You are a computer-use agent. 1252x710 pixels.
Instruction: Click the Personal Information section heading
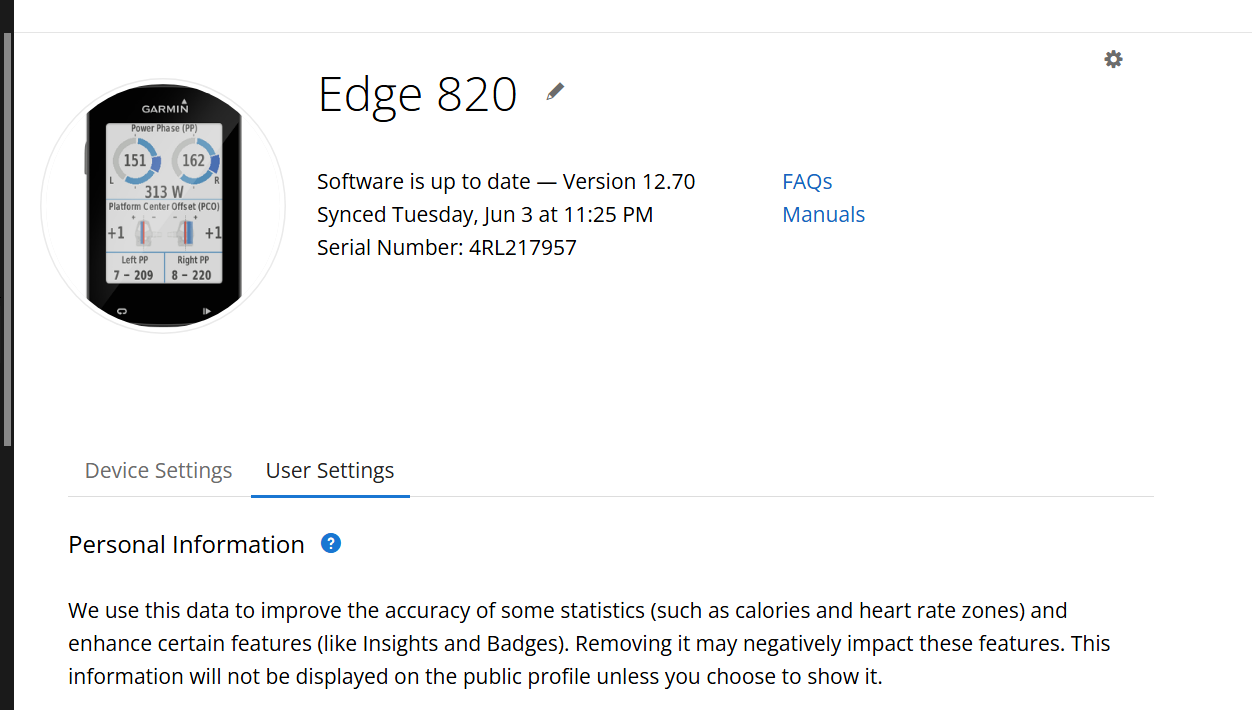pyautogui.click(x=186, y=544)
